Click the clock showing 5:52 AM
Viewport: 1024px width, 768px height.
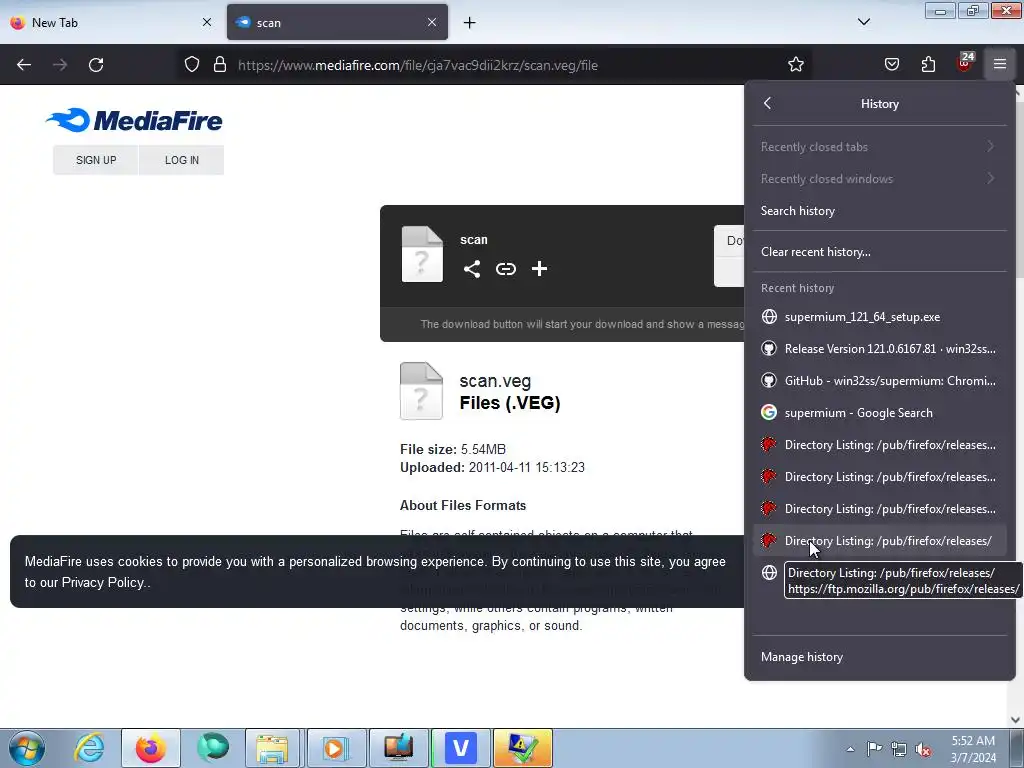pyautogui.click(x=973, y=749)
